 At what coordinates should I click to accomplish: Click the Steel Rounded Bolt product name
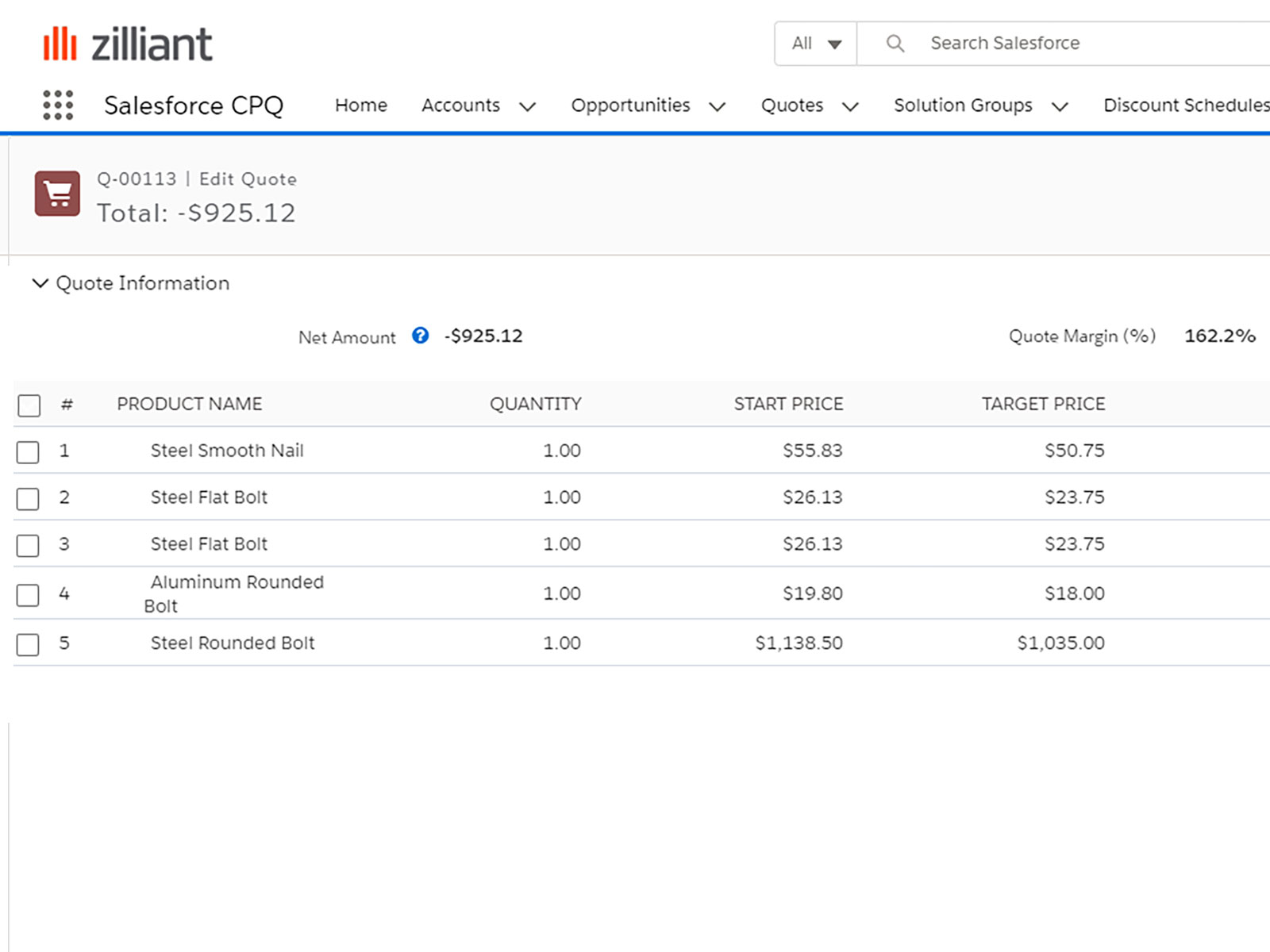(233, 643)
